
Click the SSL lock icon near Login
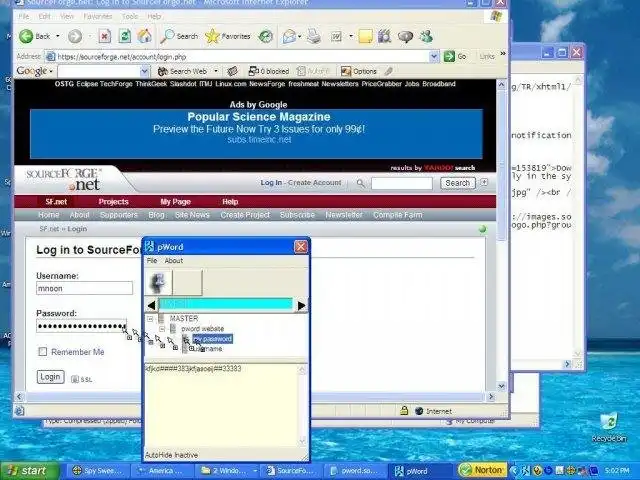75,379
